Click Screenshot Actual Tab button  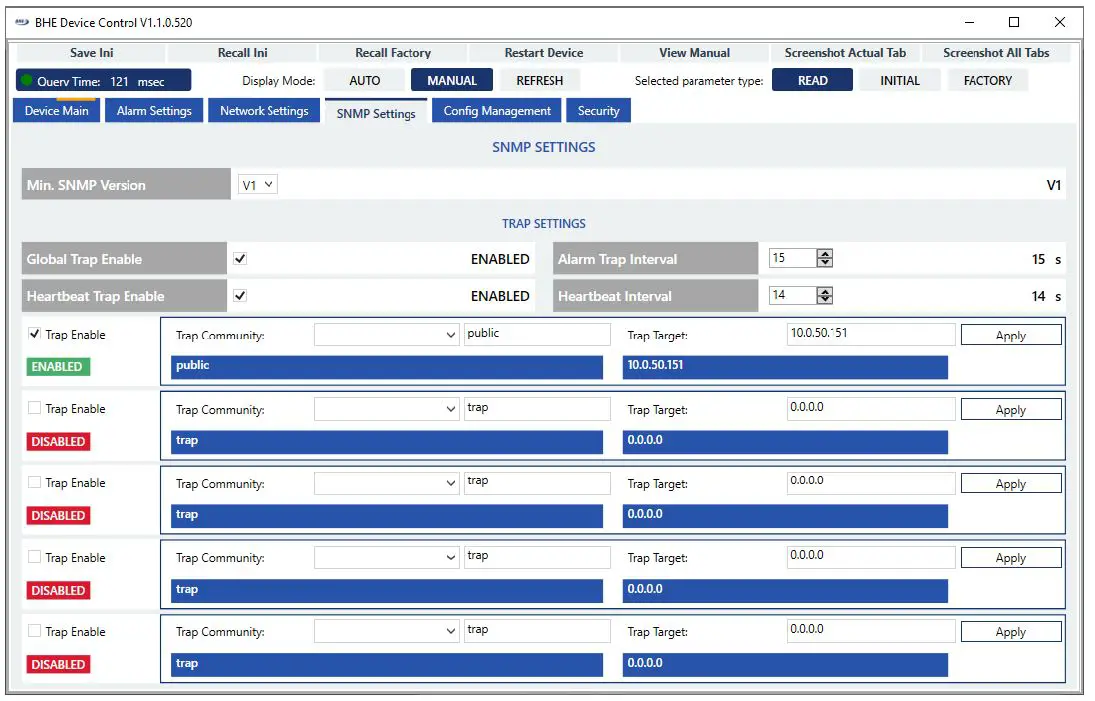[845, 53]
